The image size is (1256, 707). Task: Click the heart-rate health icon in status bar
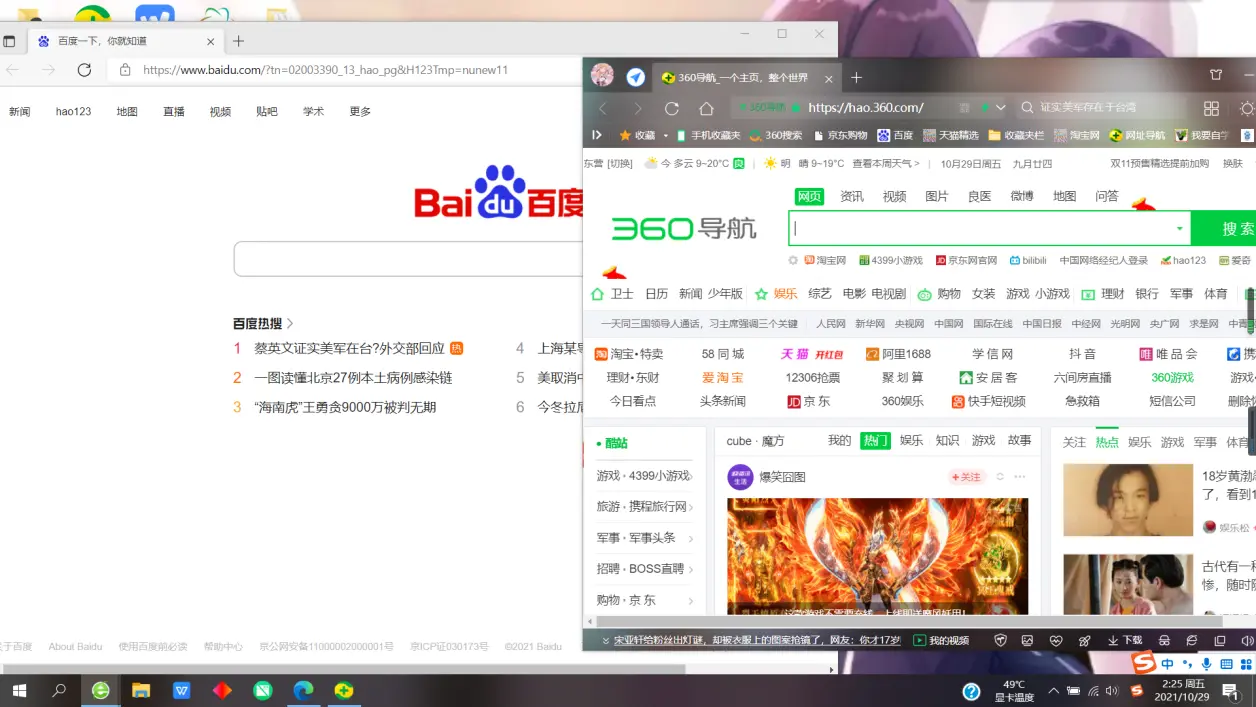[x=1055, y=640]
